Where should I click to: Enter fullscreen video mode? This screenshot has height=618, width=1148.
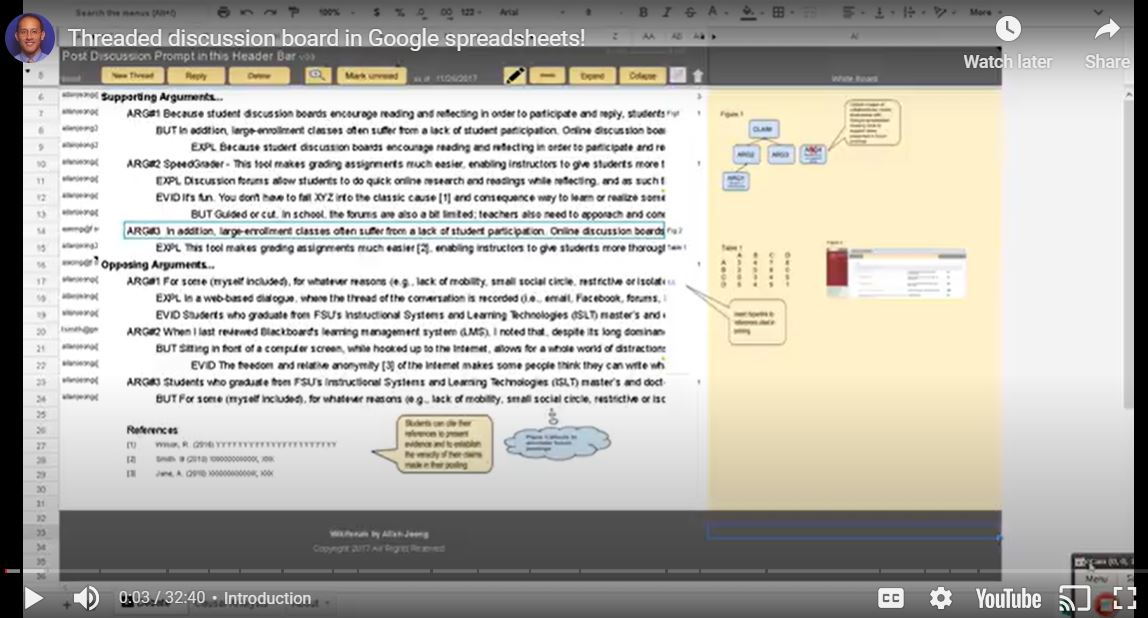[x=1124, y=598]
